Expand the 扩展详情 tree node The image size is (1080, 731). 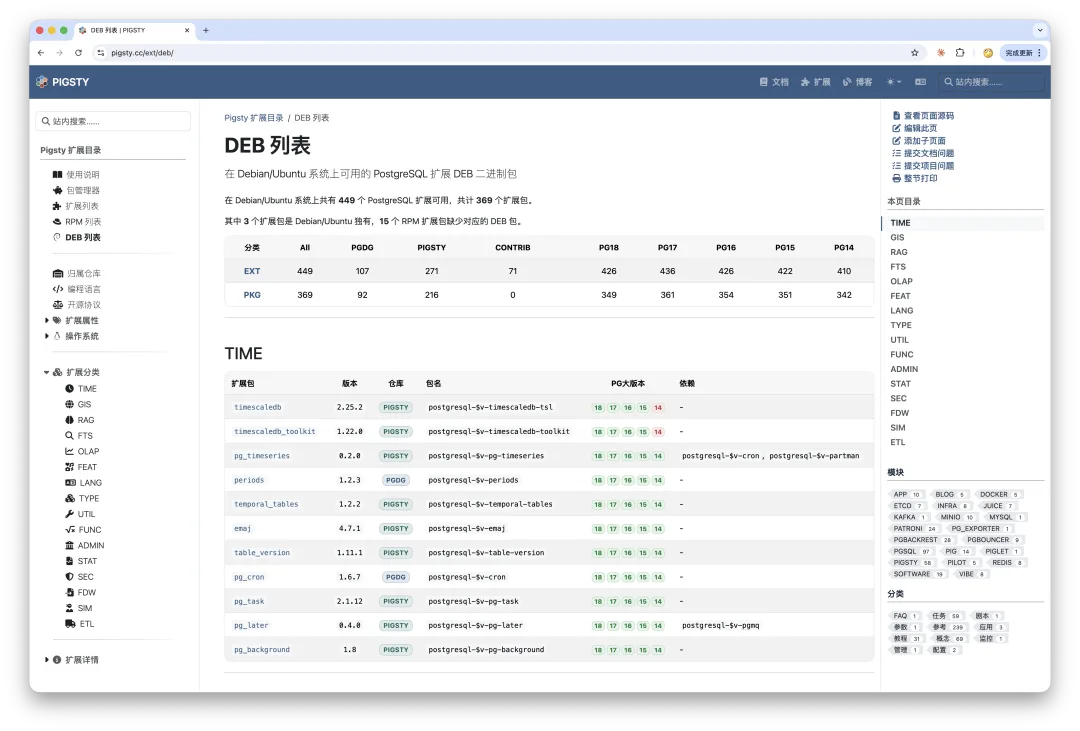[x=47, y=660]
